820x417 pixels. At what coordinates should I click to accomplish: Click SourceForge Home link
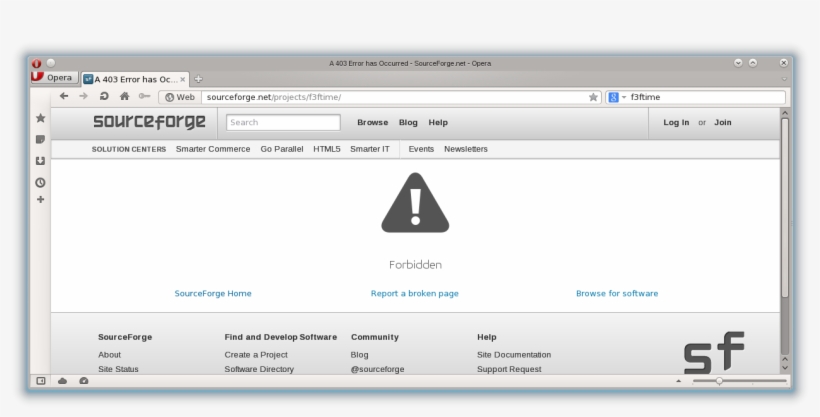pos(213,294)
